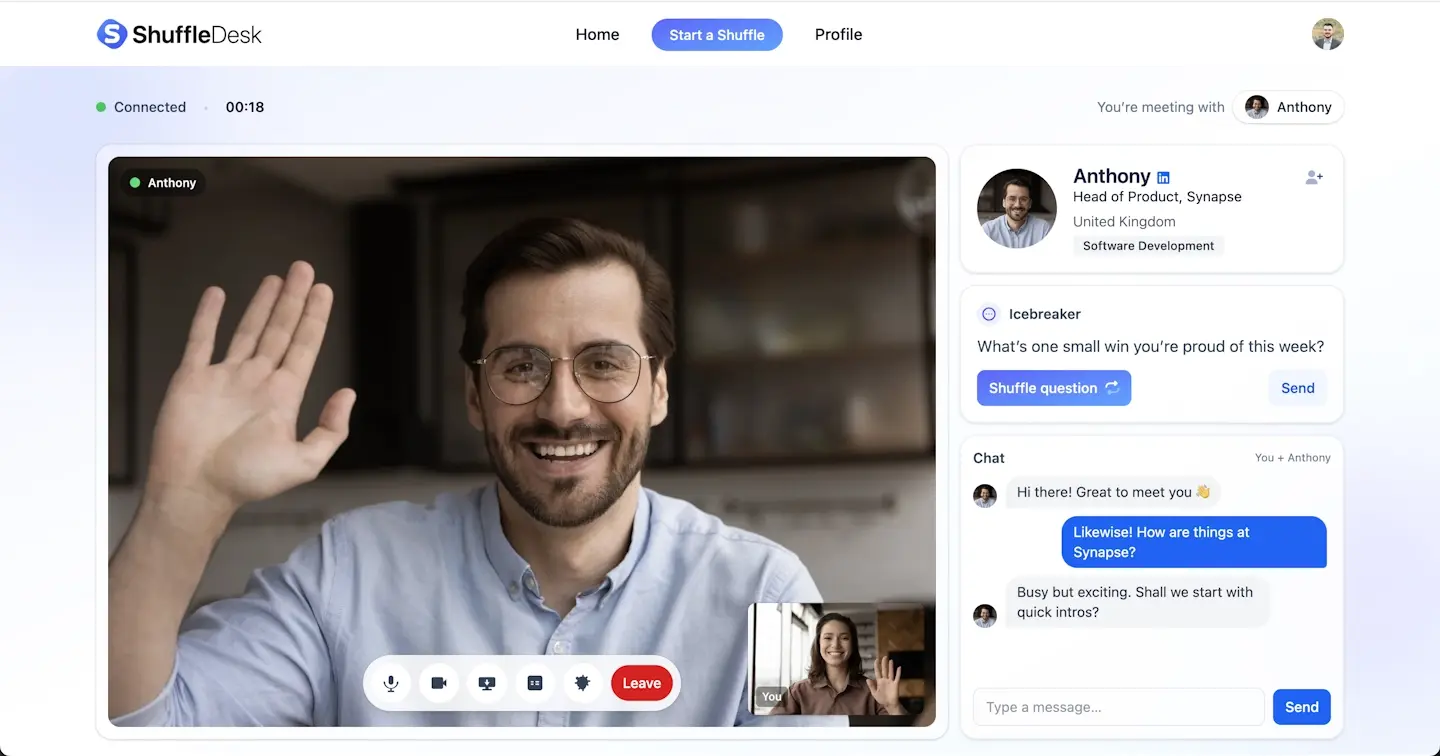The image size is (1440, 756).
Task: Open the Profile page
Action: pos(837,34)
